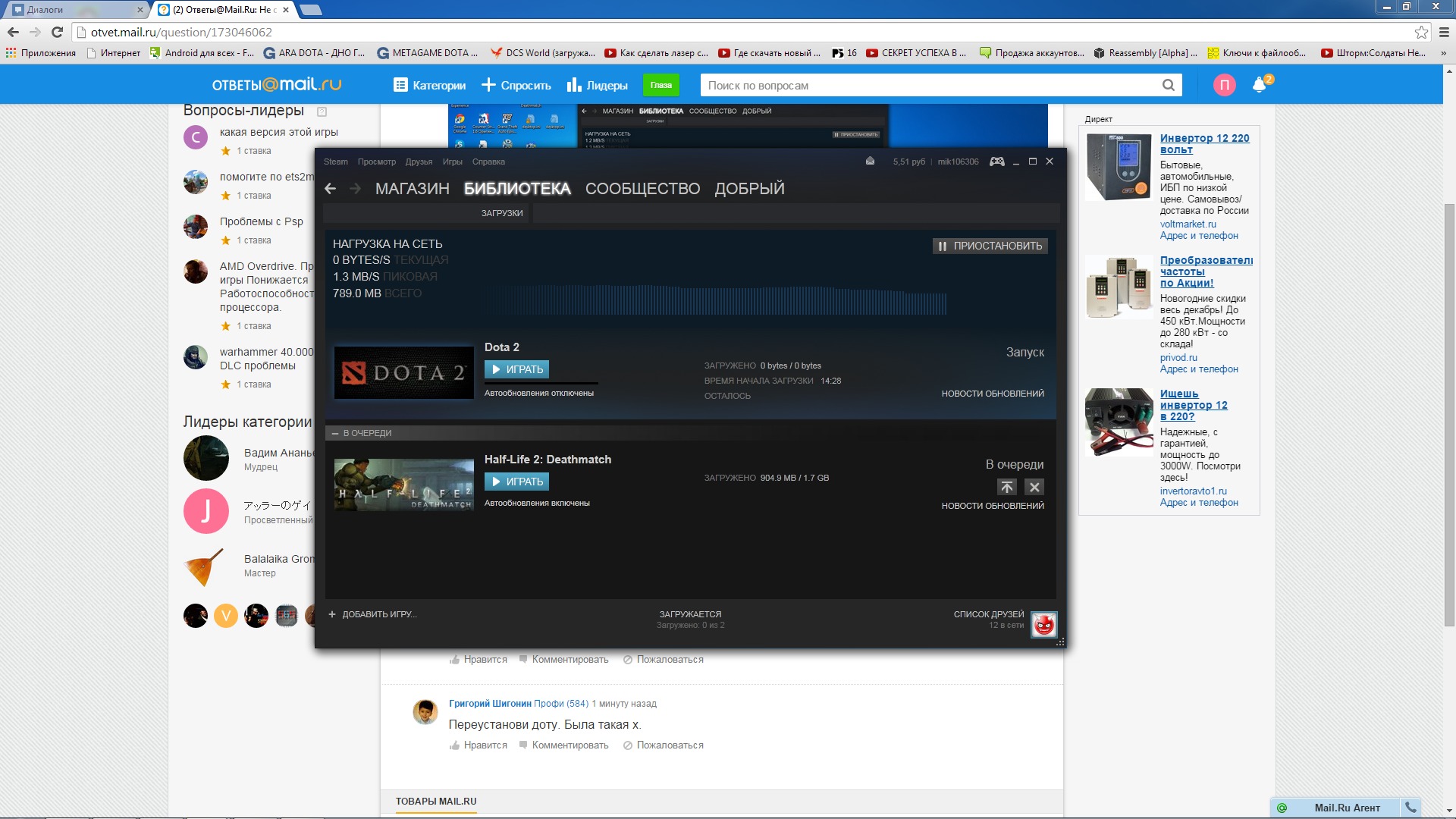Image resolution: width=1456 pixels, height=819 pixels.
Task: Open ДОБРЫЙ profile section
Action: [749, 189]
